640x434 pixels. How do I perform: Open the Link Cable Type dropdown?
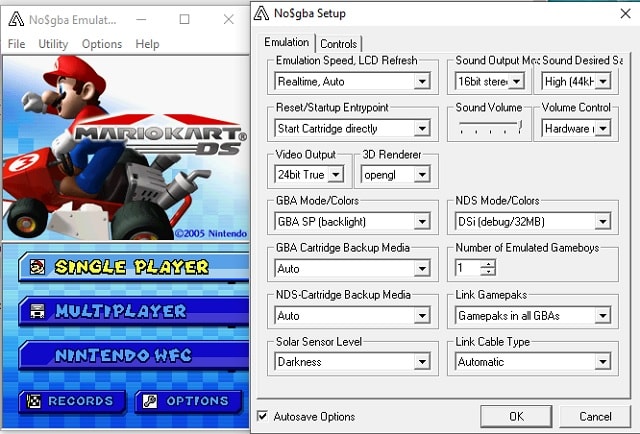[x=533, y=361]
